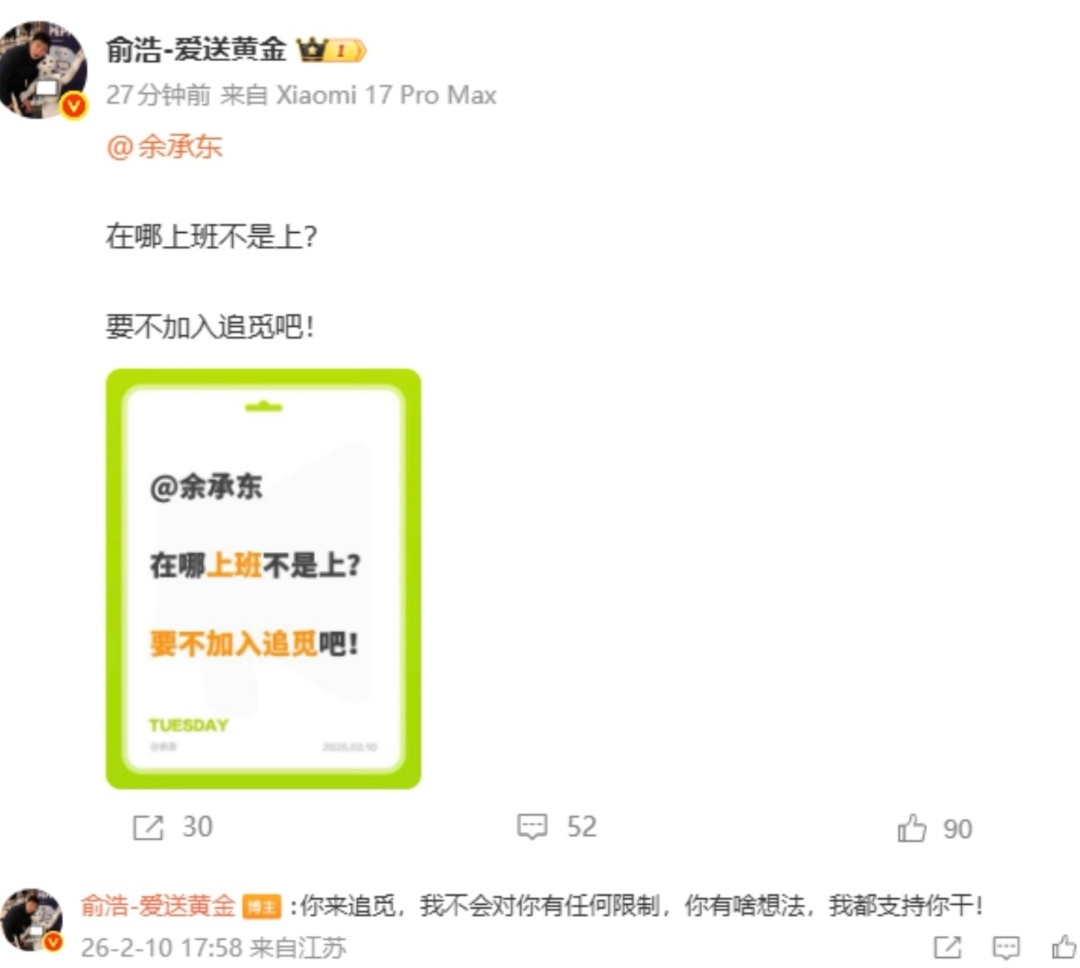Click the comment count 52
Image resolution: width=1080 pixels, height=968 pixels.
pyautogui.click(x=581, y=827)
